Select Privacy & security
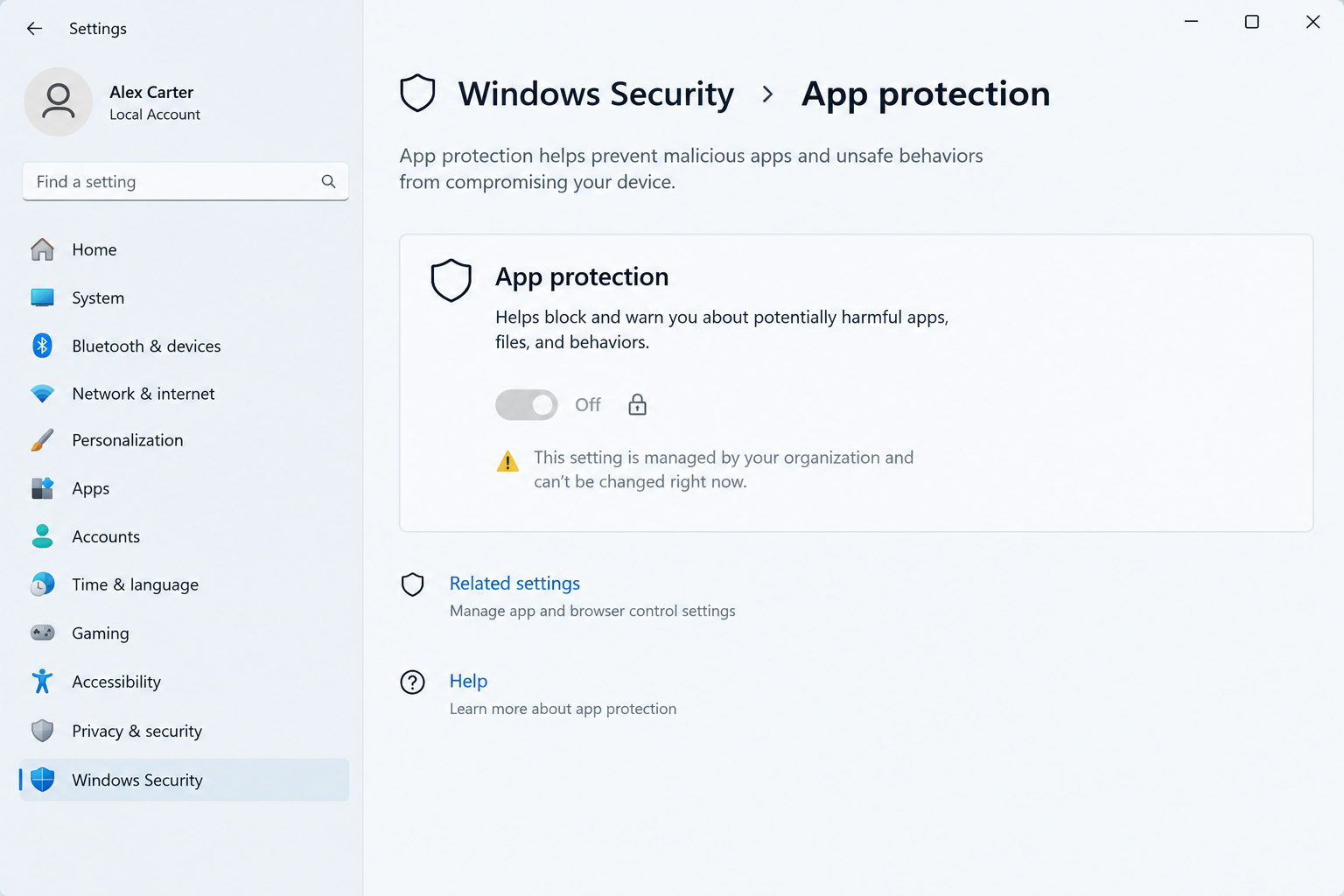The image size is (1344, 896). point(185,731)
